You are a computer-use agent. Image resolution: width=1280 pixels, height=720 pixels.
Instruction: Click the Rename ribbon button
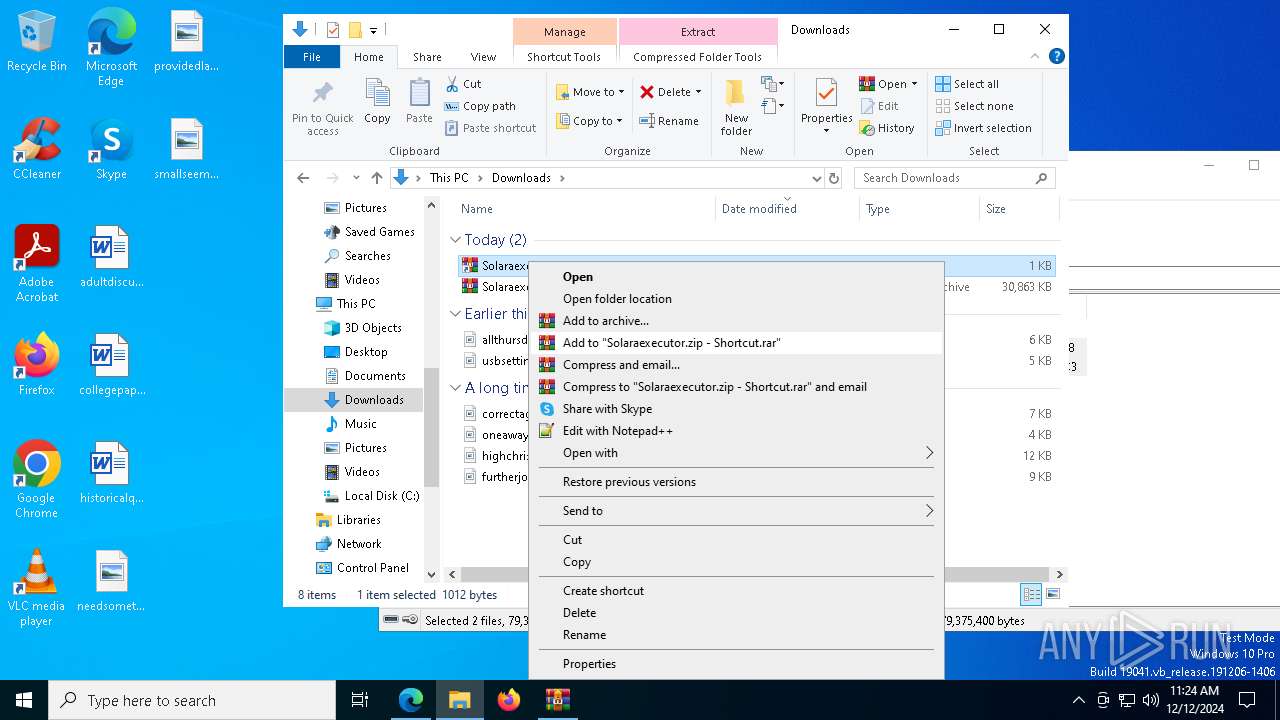click(669, 121)
